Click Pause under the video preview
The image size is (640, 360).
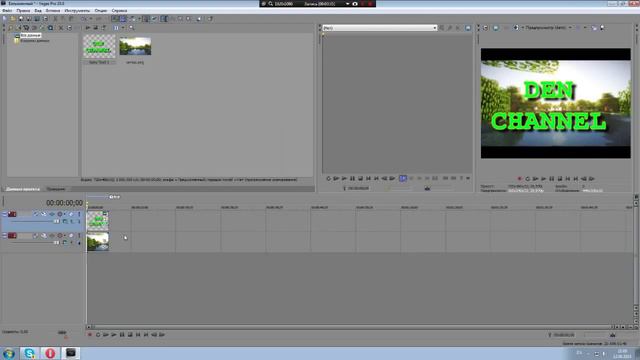click(x=552, y=179)
